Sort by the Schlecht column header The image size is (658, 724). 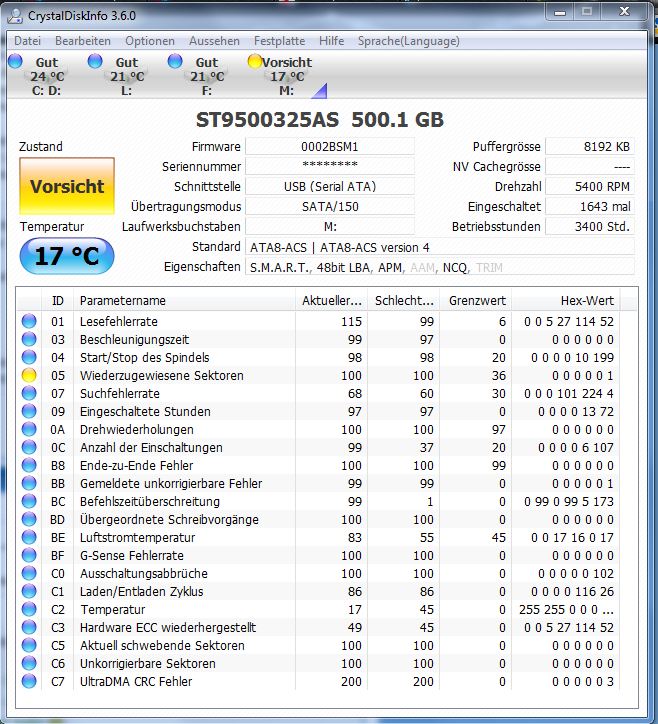pos(404,301)
